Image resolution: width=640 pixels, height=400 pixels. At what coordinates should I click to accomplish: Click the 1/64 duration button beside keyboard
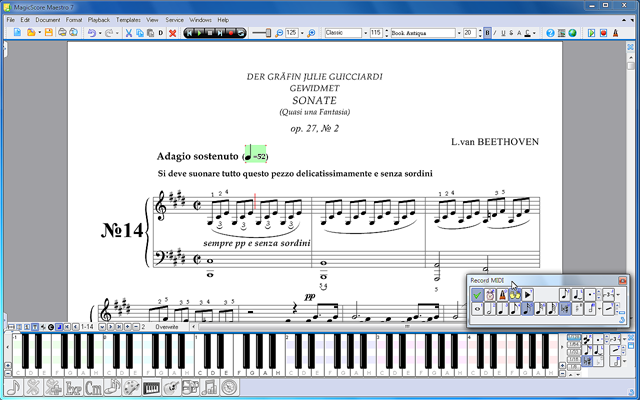click(574, 345)
